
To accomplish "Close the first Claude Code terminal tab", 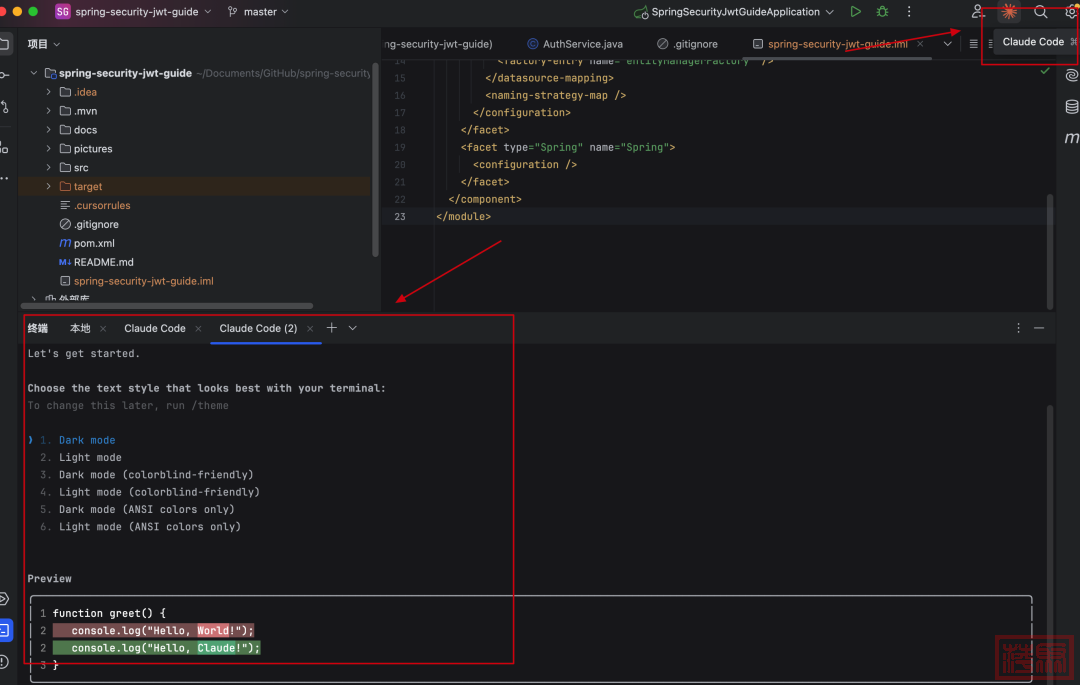I will [x=198, y=328].
